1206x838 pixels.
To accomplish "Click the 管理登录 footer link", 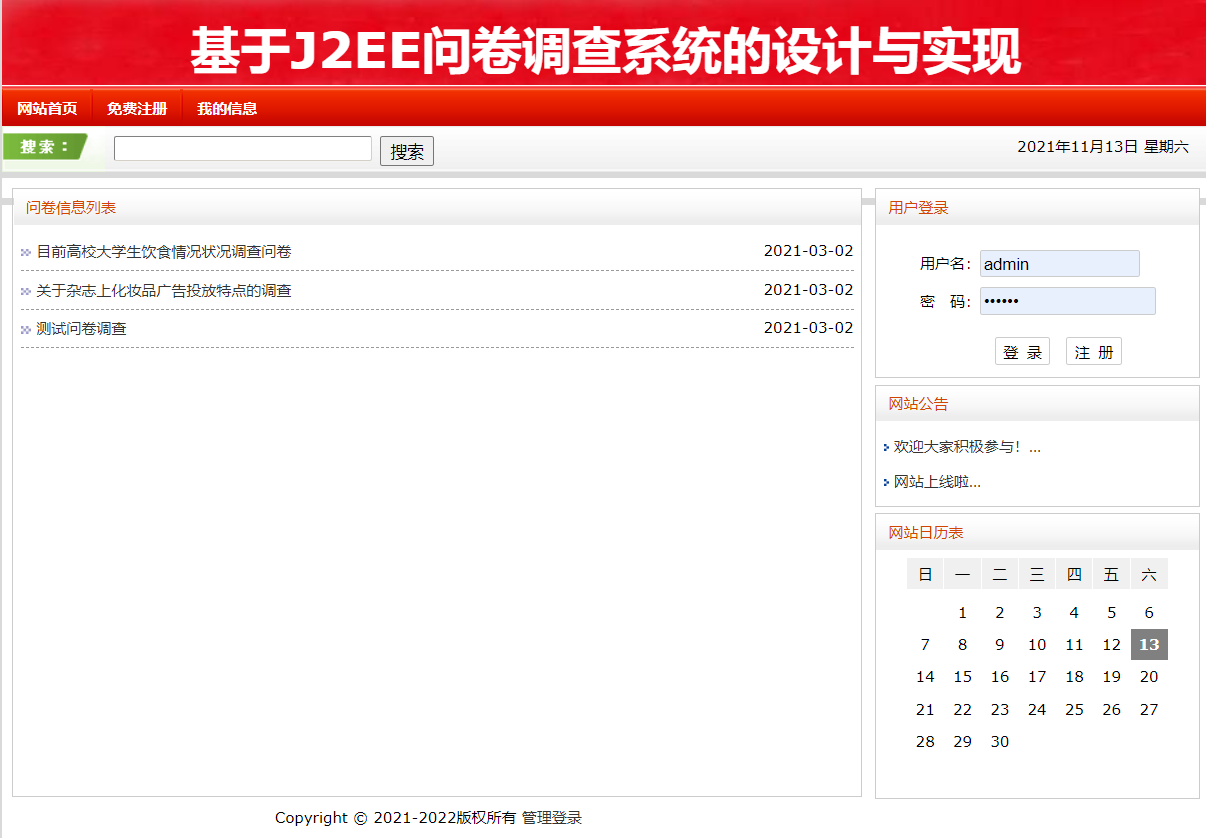I will coord(552,818).
